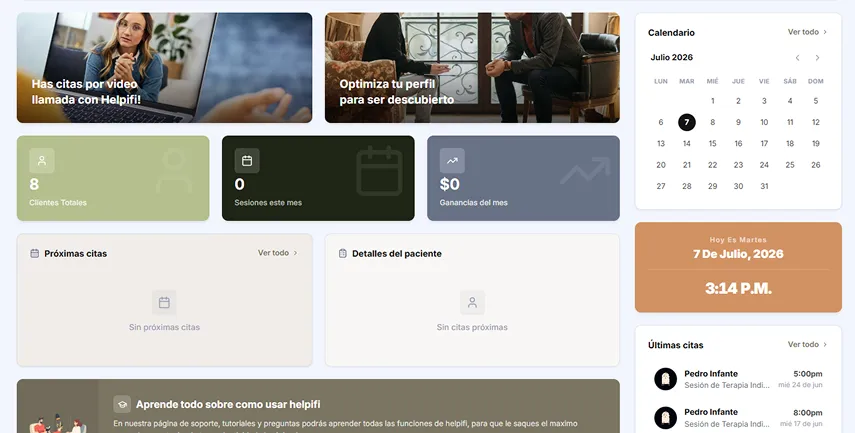Click the Ganancias del mes trend icon
855x433 pixels.
452,161
